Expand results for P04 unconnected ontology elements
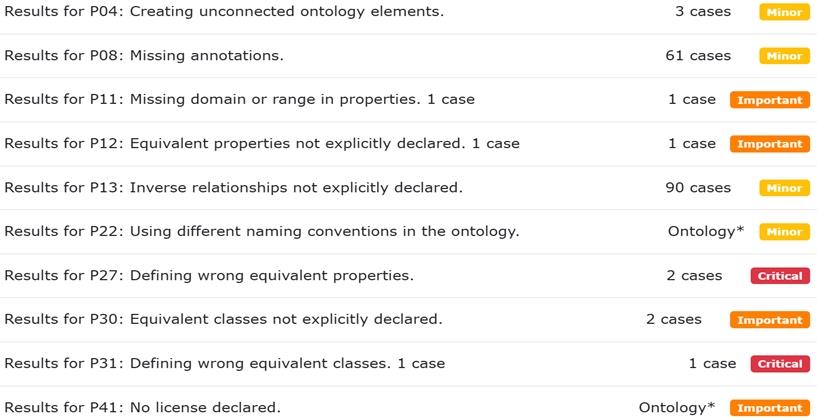The height and width of the screenshot is (420, 817). click(224, 12)
